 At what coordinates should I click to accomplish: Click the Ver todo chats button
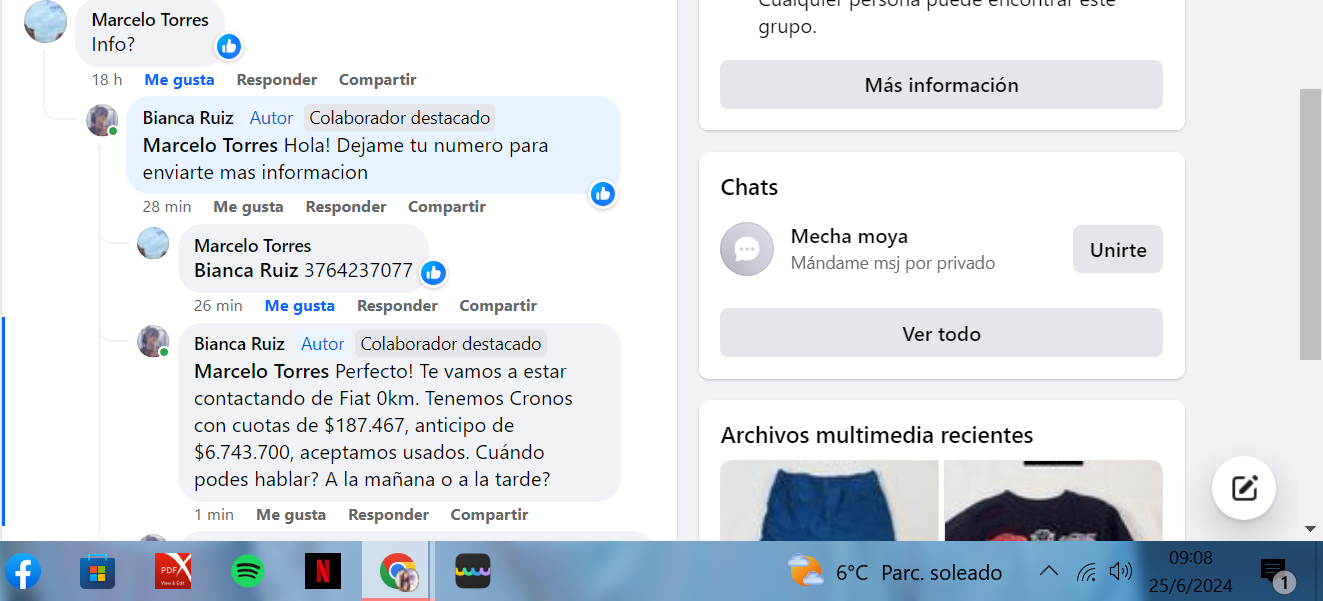[941, 333]
